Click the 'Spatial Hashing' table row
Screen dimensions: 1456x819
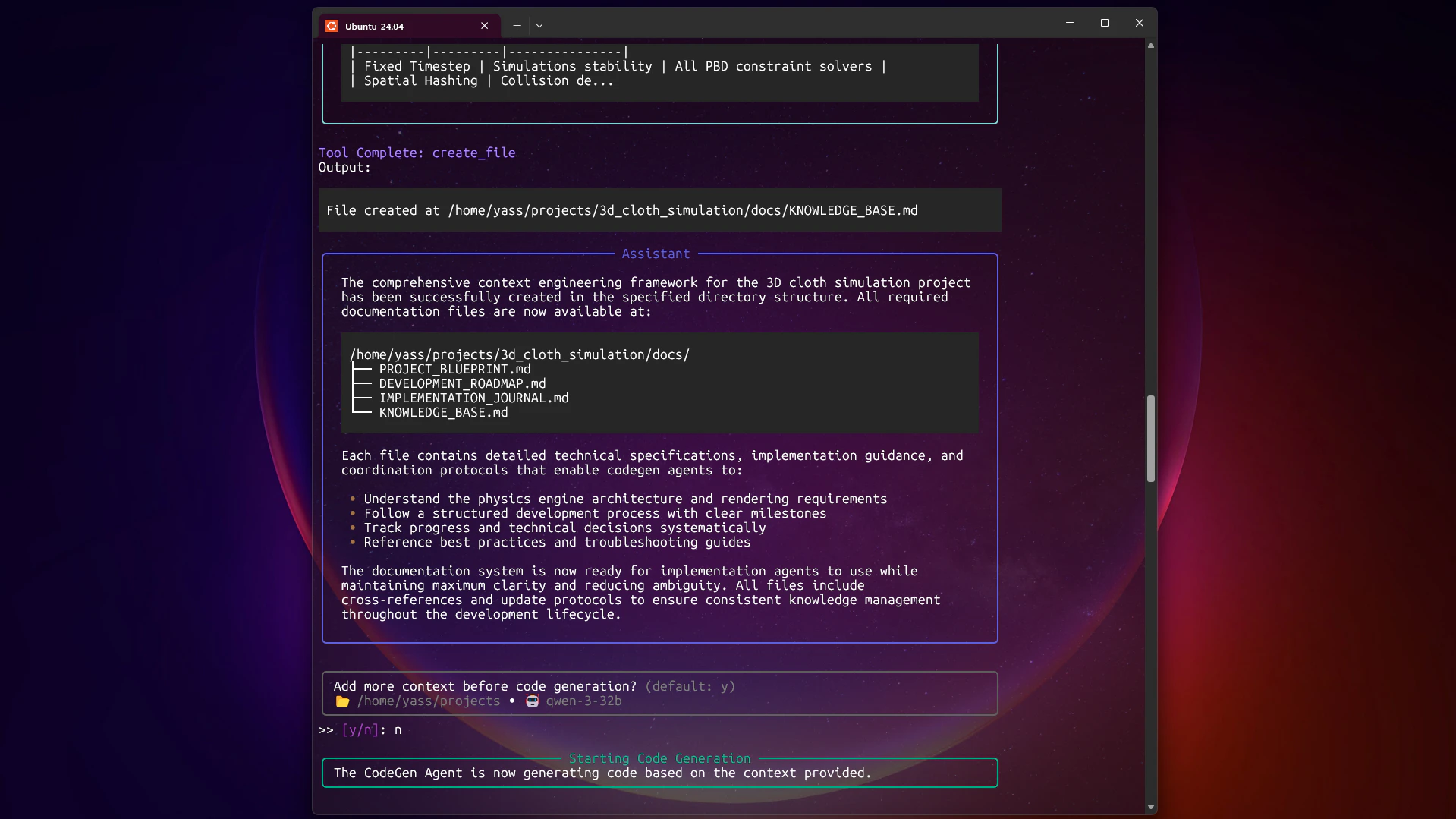[x=481, y=81]
